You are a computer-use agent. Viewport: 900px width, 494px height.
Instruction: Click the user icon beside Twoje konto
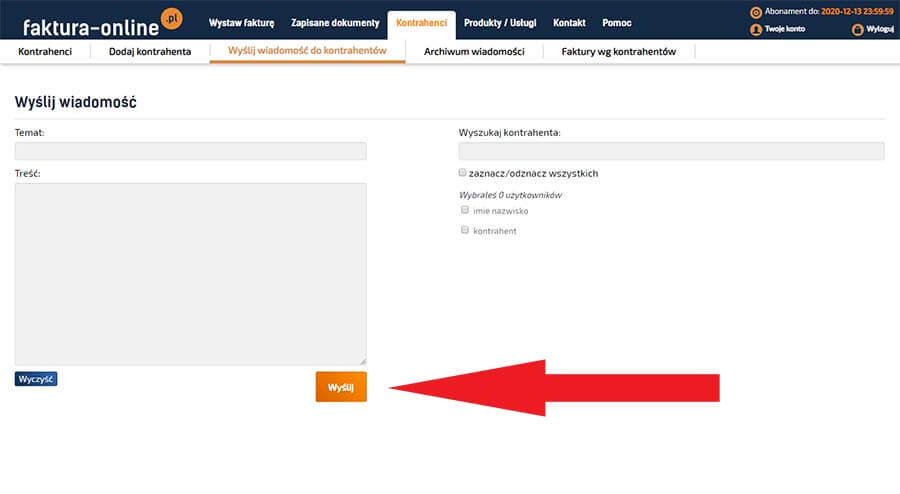pyautogui.click(x=756, y=29)
